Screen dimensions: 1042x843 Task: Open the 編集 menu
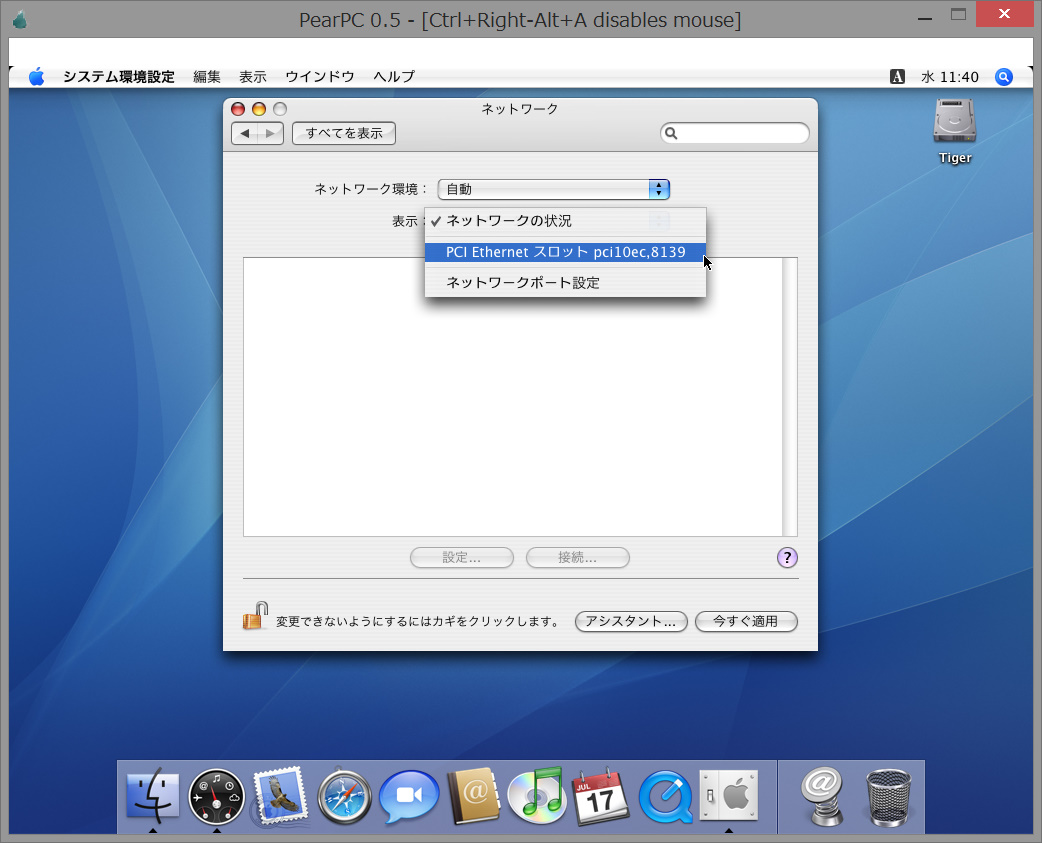pyautogui.click(x=207, y=77)
